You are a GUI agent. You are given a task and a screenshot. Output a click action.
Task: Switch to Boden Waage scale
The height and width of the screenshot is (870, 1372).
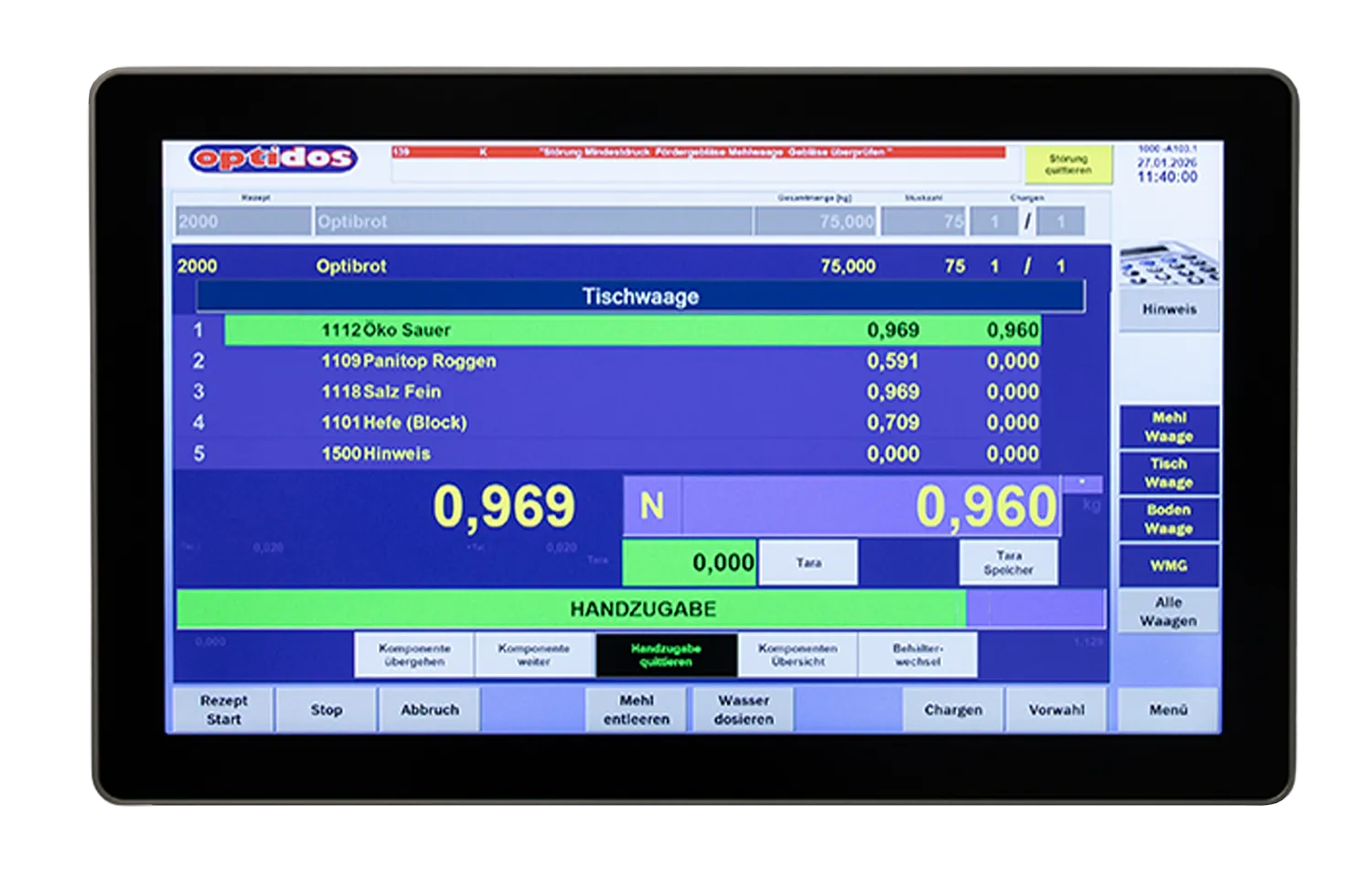pos(1169,520)
